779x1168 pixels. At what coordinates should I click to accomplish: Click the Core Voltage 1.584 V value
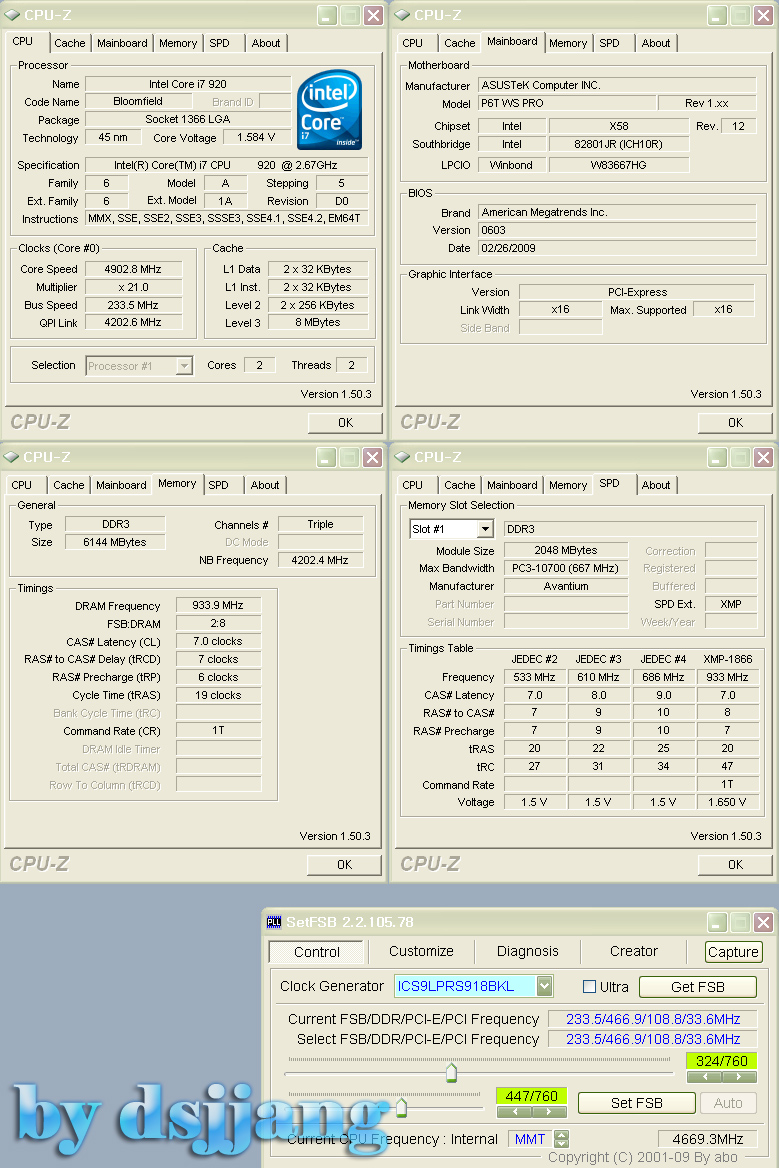tap(256, 138)
